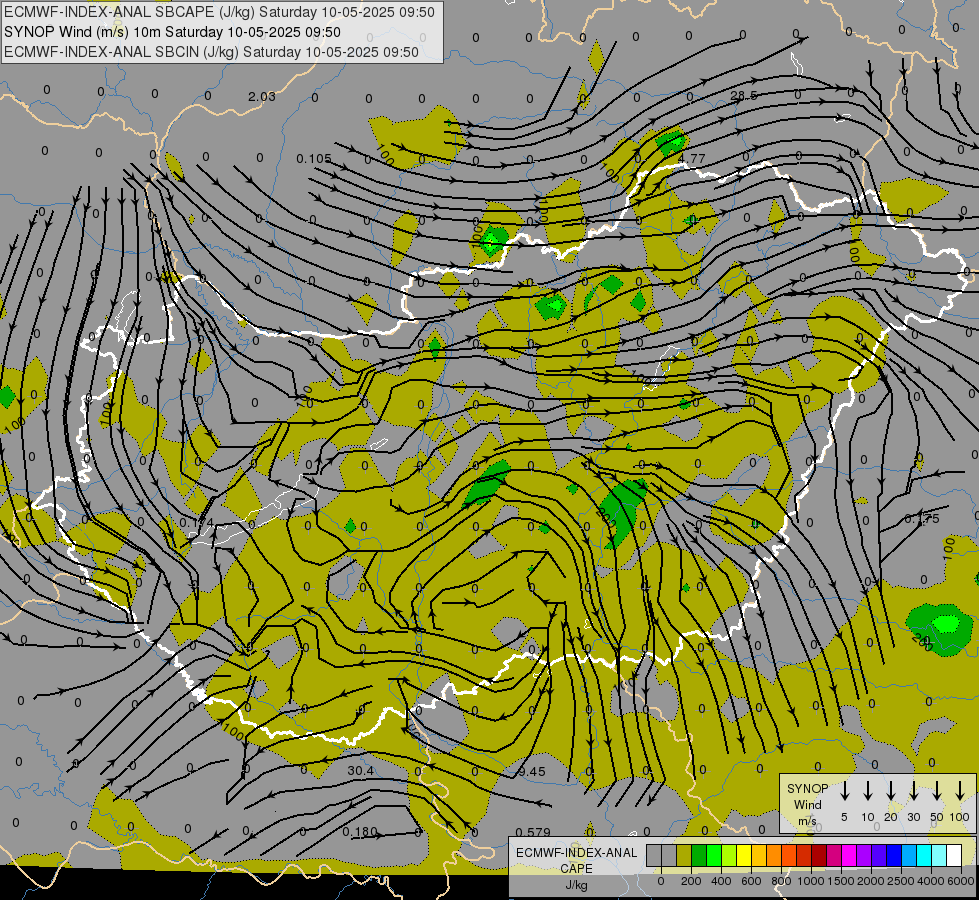Click the bright magenta legend swatch
The image size is (979, 900).
(x=849, y=856)
